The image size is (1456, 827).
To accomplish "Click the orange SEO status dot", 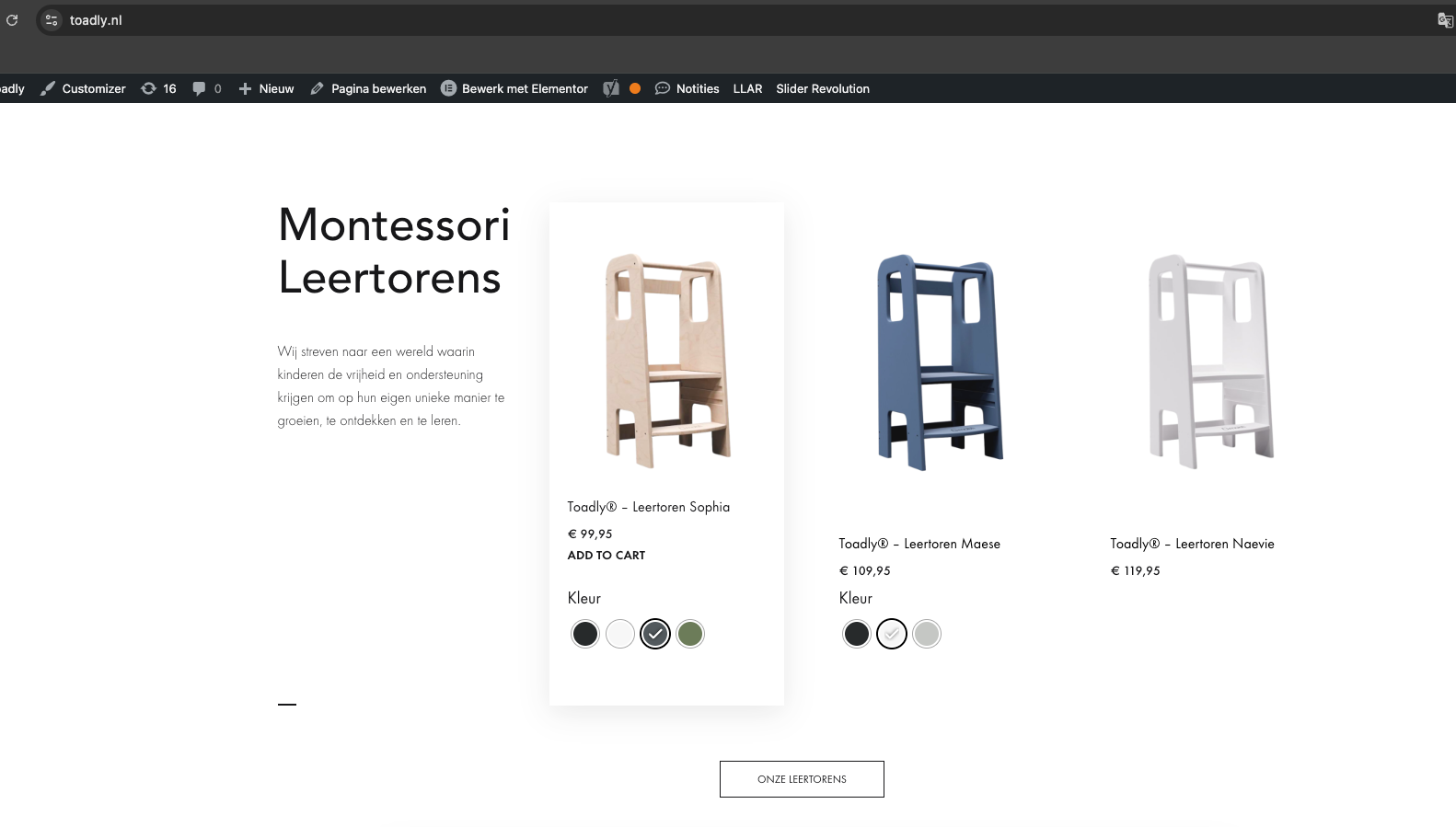I will 635,88.
